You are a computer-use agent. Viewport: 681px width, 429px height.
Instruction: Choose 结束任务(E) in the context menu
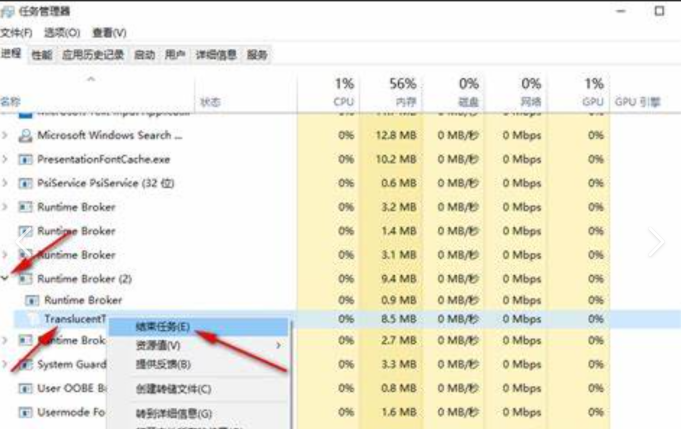(198, 327)
